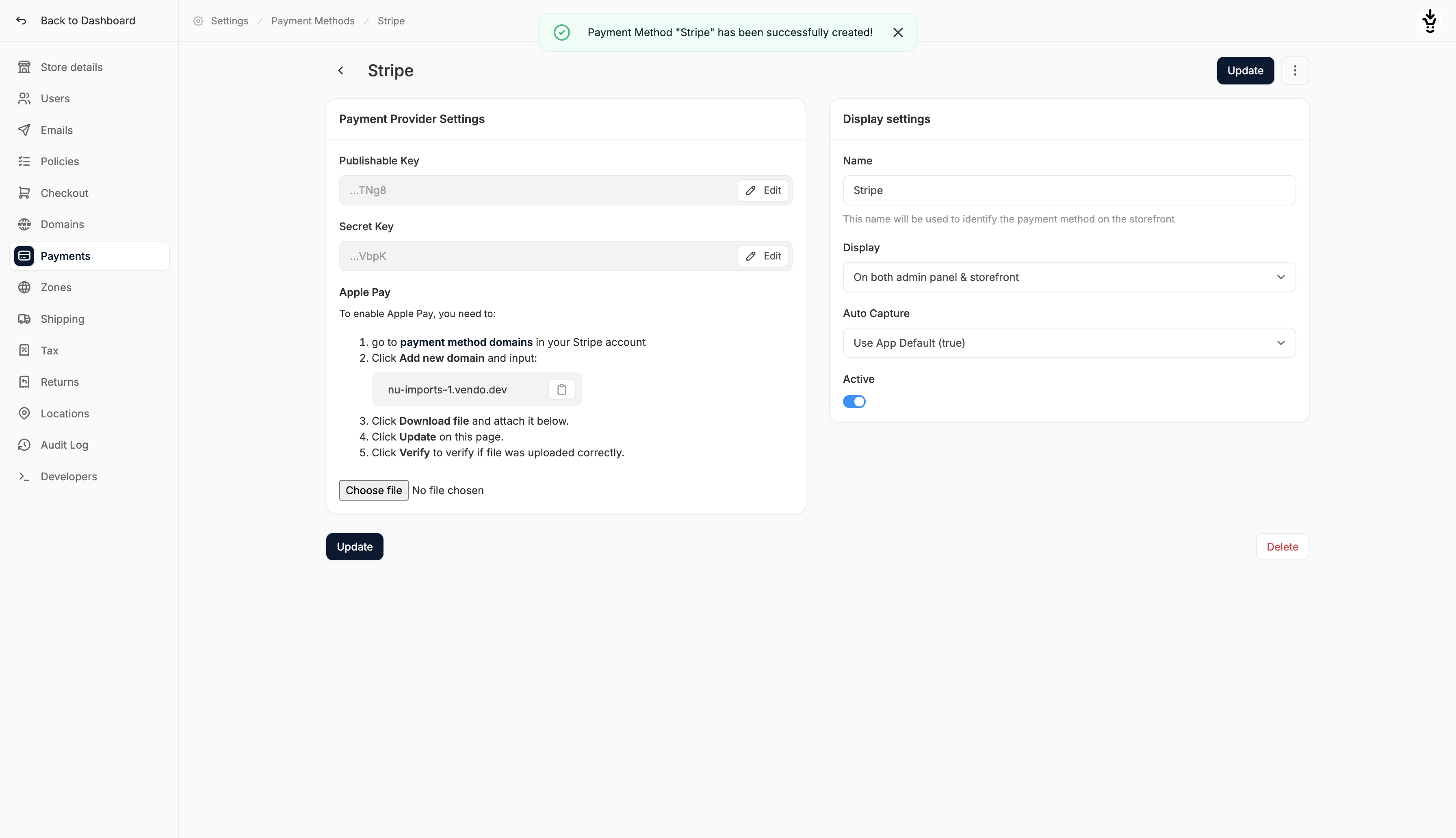This screenshot has width=1456, height=838.
Task: Open Tax in sidebar
Action: (x=89, y=350)
